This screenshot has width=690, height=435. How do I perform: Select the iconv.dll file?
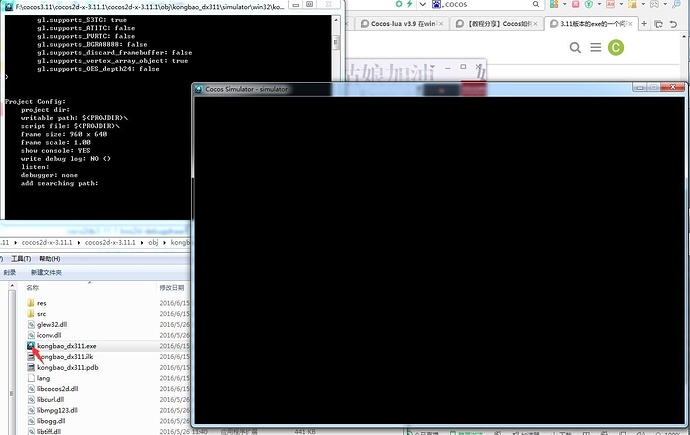click(x=49, y=335)
